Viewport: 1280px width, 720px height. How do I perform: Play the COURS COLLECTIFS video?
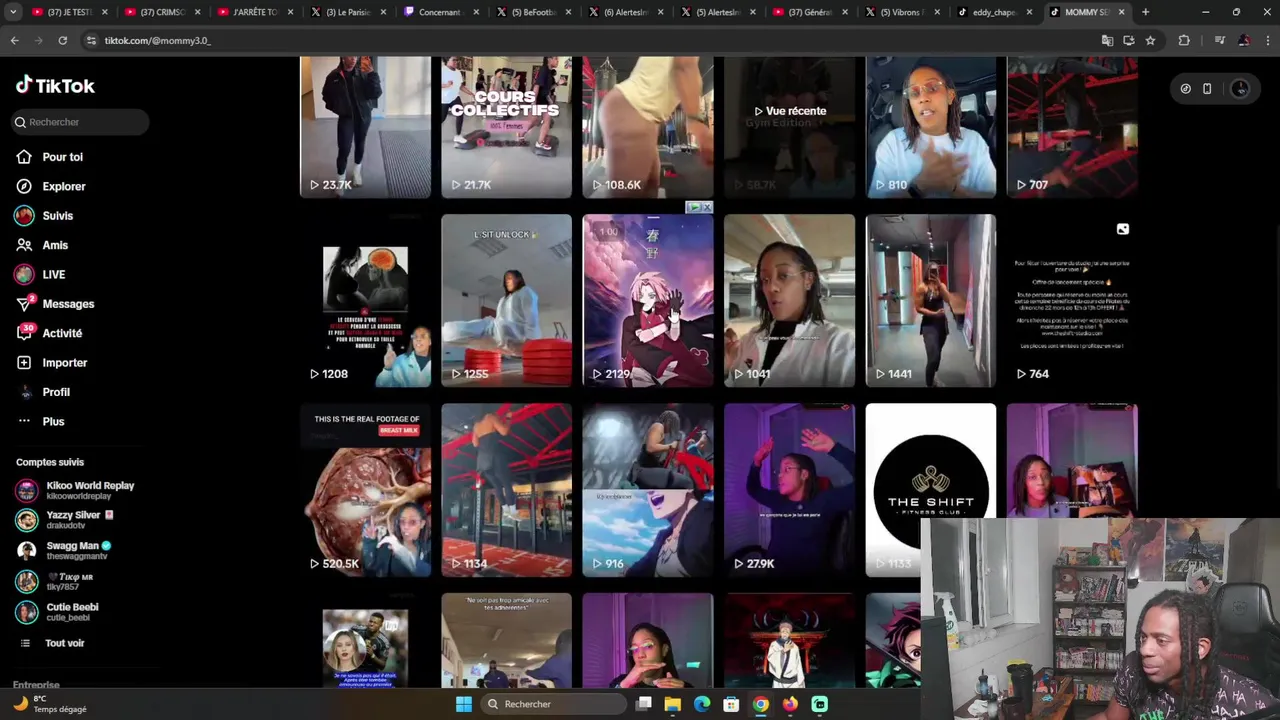[506, 126]
